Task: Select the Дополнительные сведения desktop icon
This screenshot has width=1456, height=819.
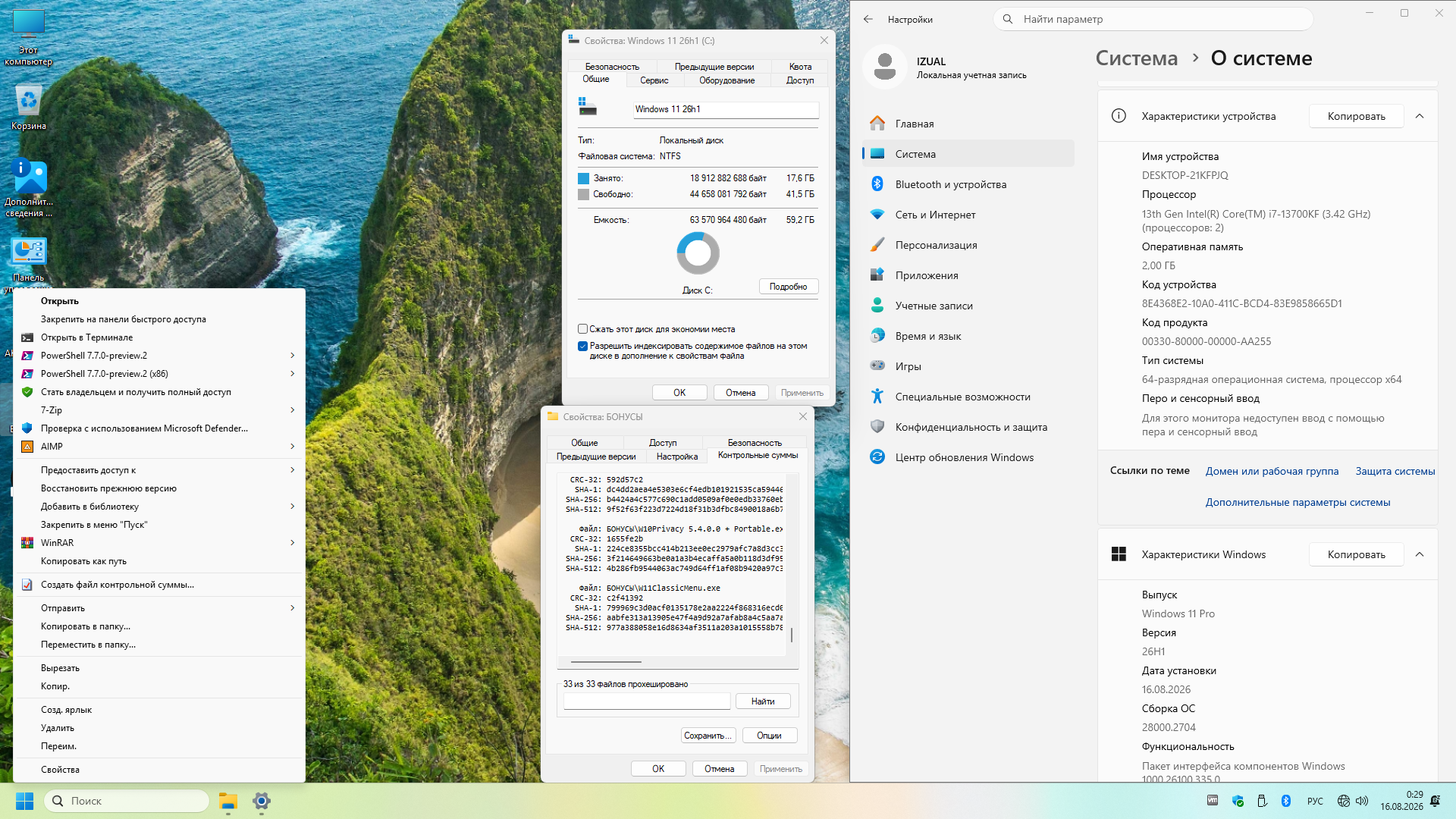Action: coord(29,188)
